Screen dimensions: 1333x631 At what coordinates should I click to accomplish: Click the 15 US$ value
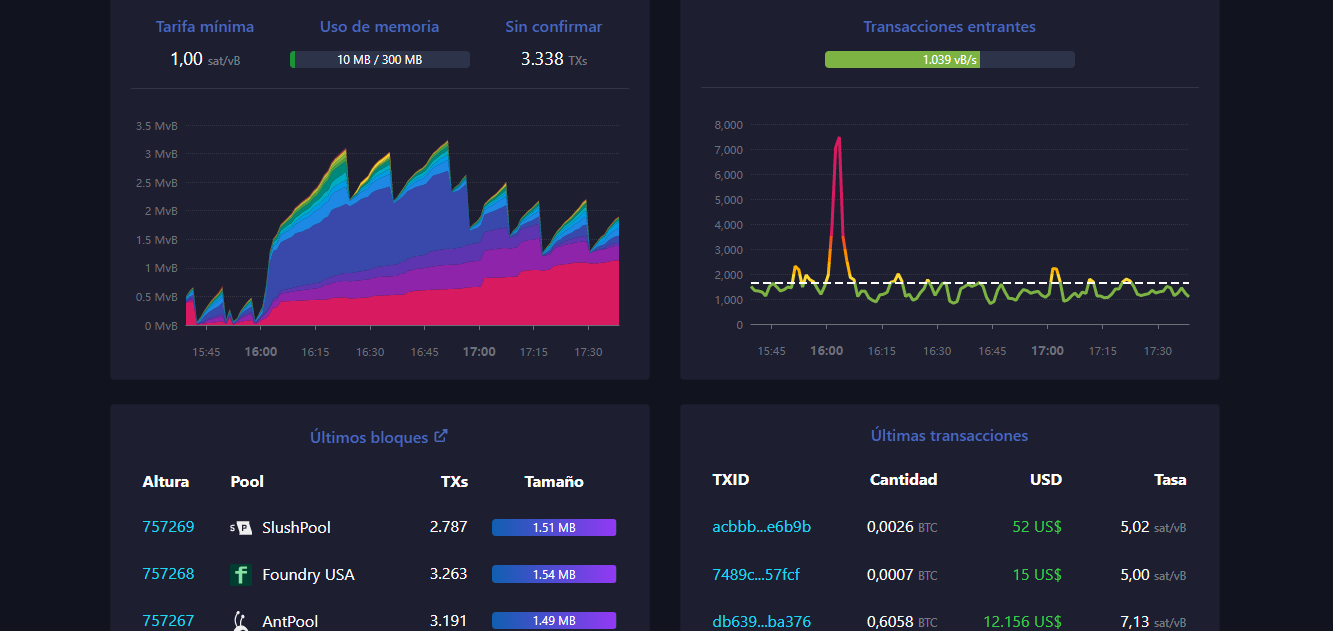[1037, 574]
